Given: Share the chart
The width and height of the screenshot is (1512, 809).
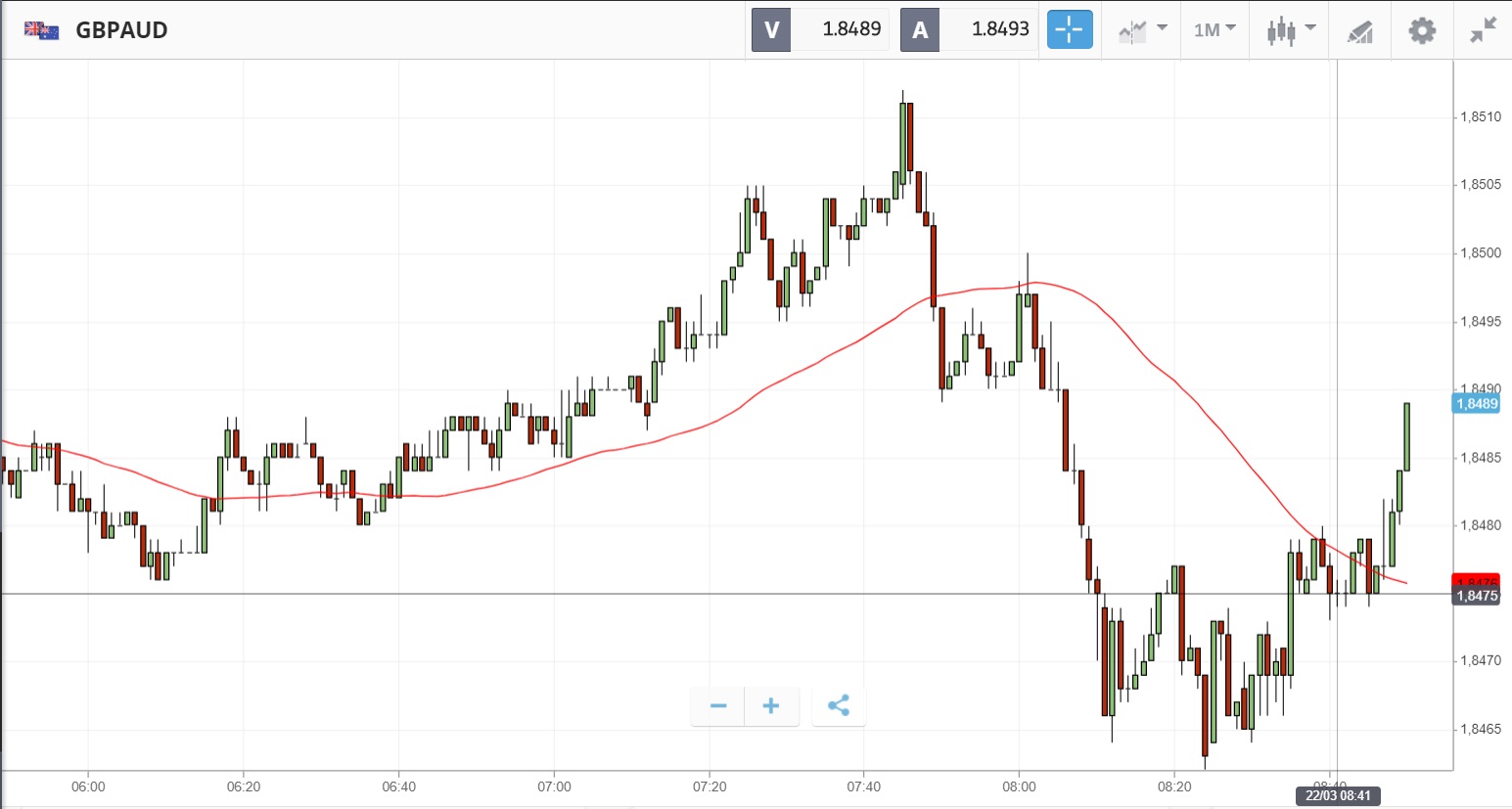Looking at the screenshot, I should 839,705.
